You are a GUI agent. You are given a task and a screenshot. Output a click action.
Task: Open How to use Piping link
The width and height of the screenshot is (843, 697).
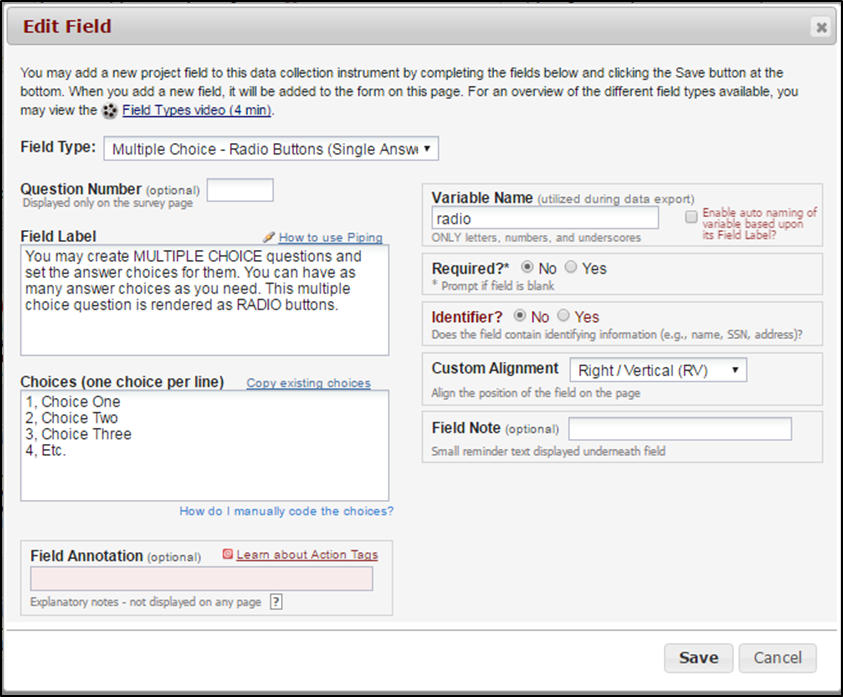[330, 238]
